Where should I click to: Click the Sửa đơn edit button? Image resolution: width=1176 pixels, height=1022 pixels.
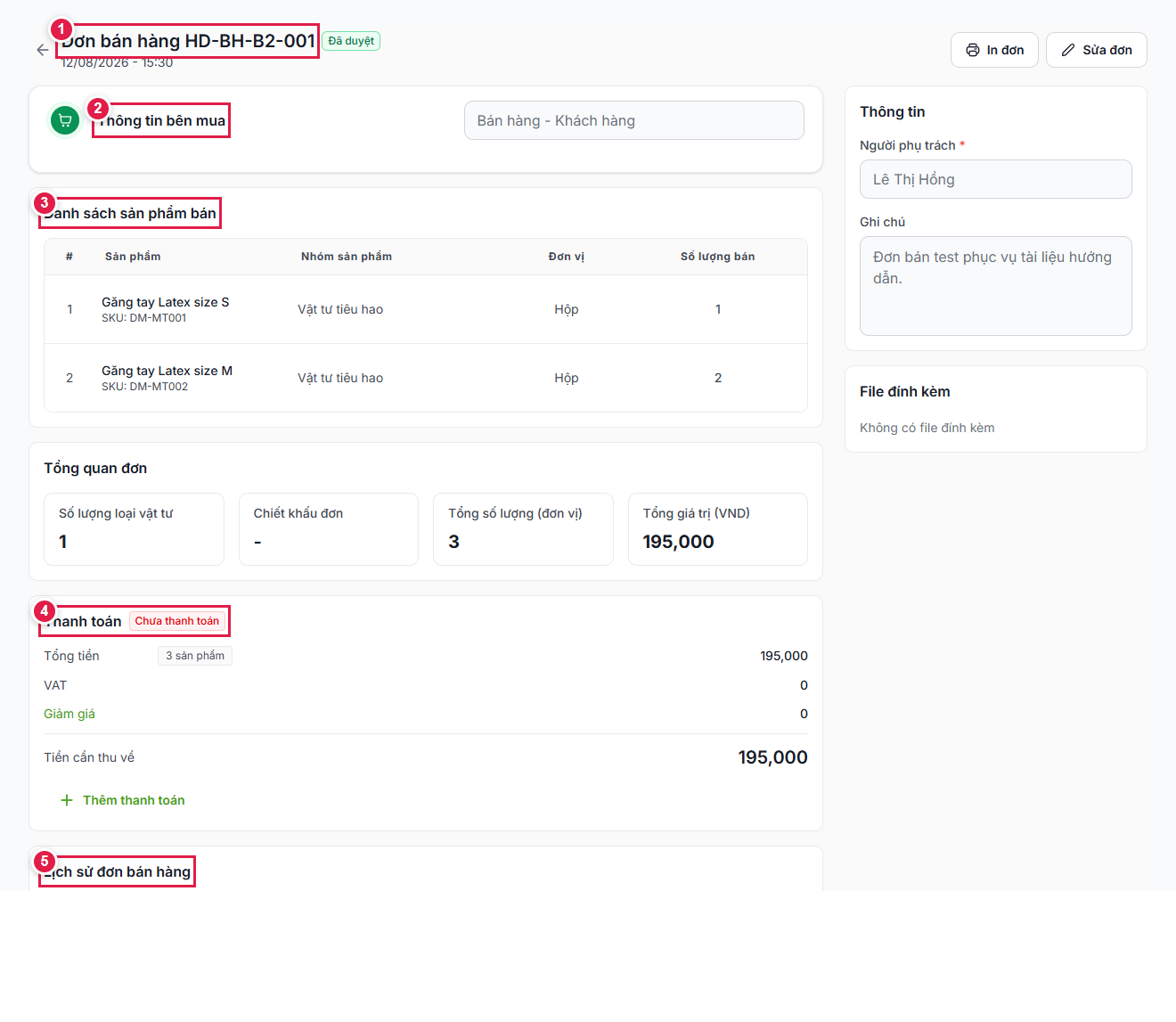[x=1097, y=50]
